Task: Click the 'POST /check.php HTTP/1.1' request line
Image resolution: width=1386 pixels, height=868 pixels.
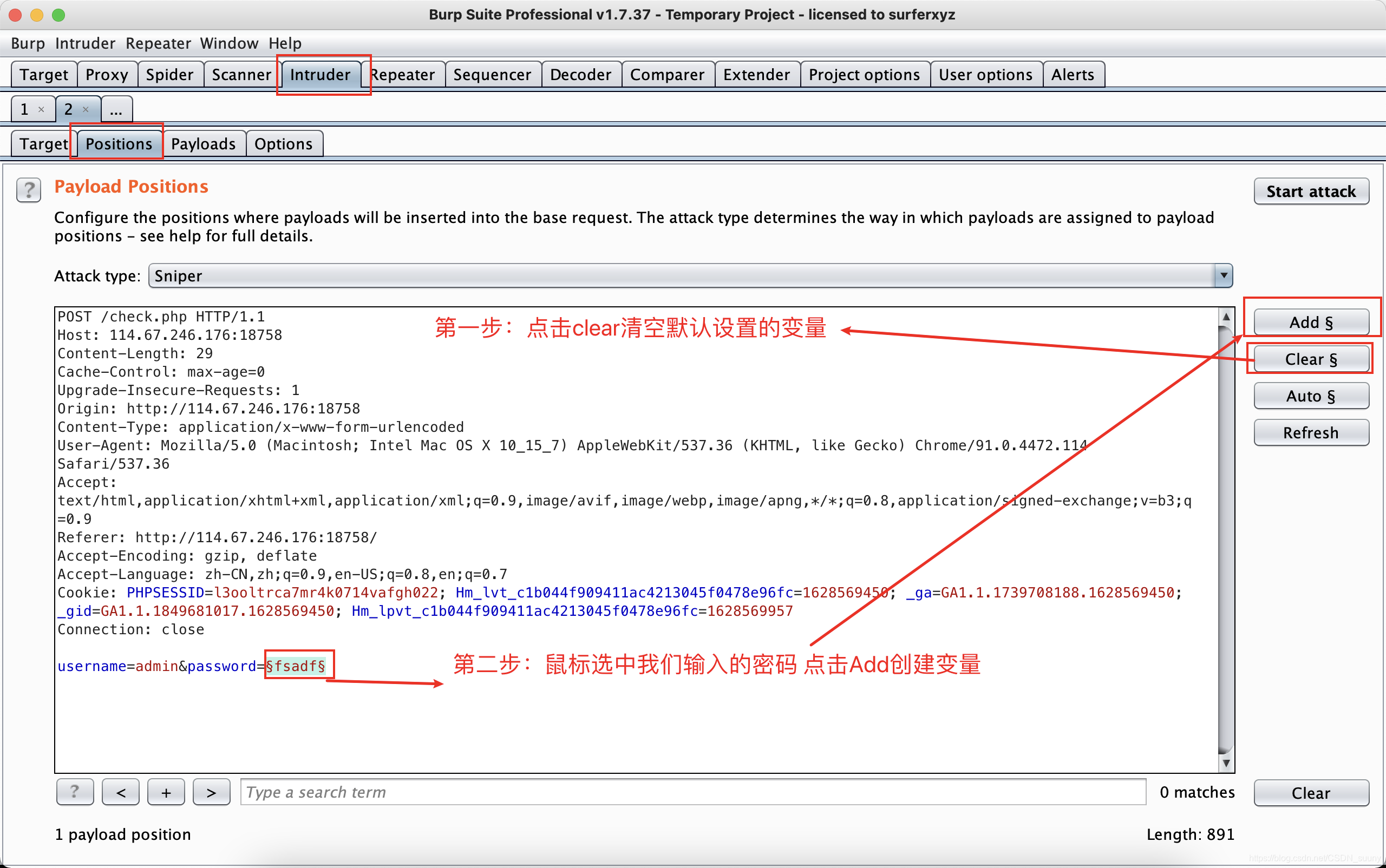Action: coord(161,317)
